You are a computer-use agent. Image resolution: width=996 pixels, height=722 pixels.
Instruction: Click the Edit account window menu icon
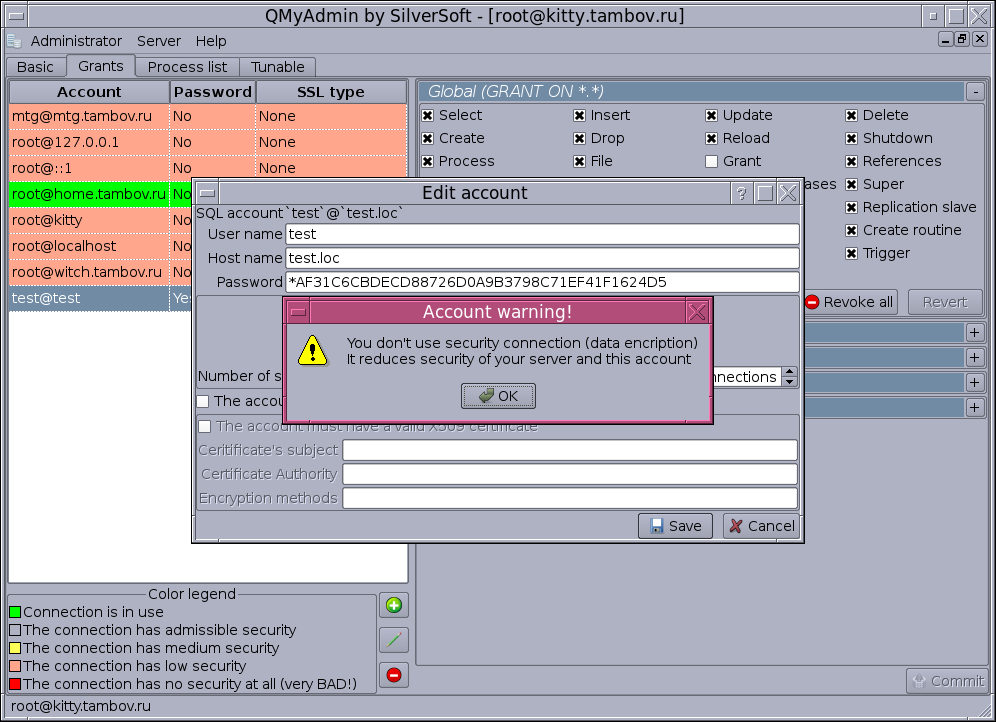(207, 194)
